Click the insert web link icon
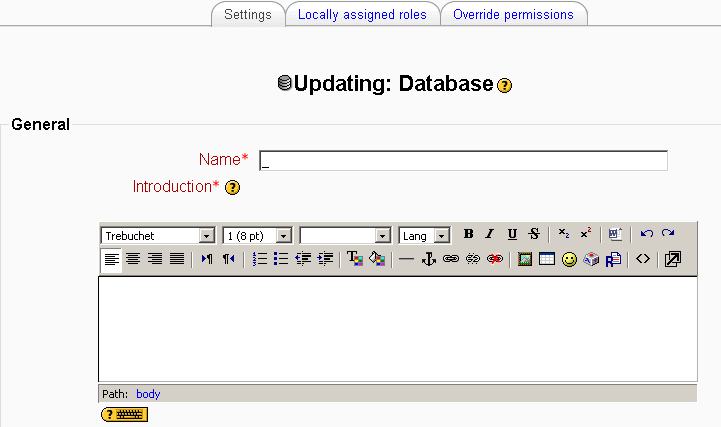 (x=450, y=259)
